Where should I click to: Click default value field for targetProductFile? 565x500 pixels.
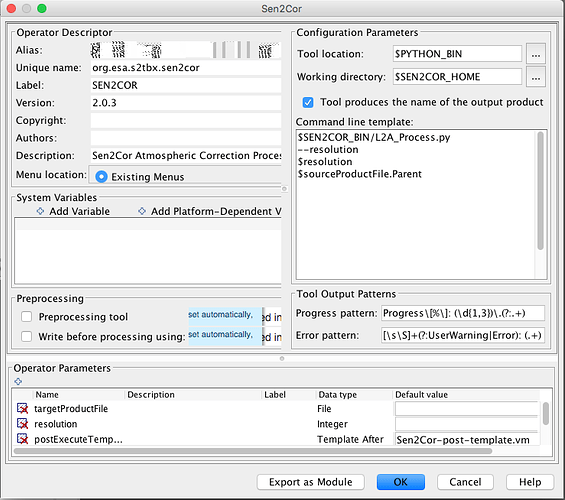(467, 409)
